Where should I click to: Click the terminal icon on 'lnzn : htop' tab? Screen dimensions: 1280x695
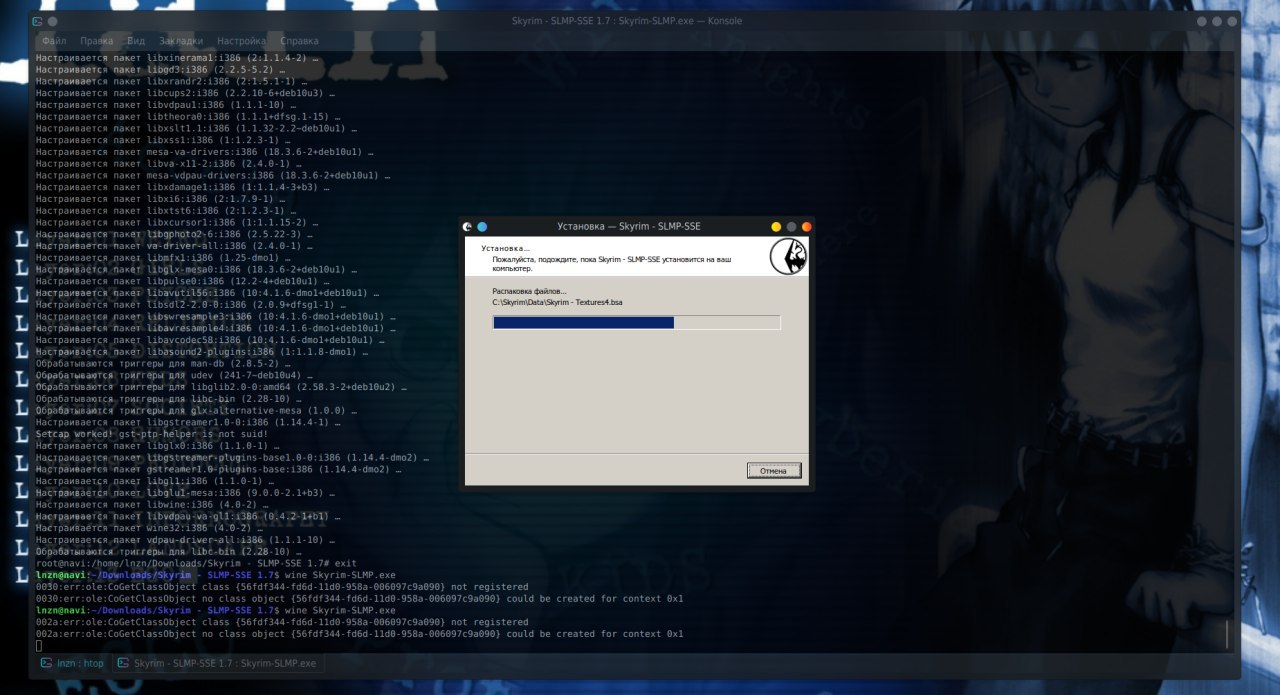point(46,663)
